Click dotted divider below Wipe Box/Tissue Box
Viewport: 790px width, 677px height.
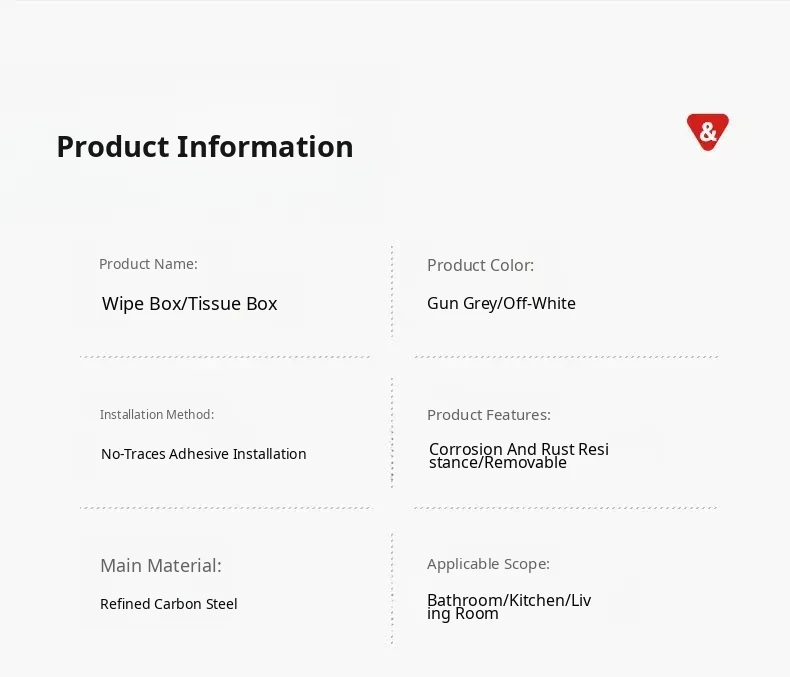pos(225,356)
